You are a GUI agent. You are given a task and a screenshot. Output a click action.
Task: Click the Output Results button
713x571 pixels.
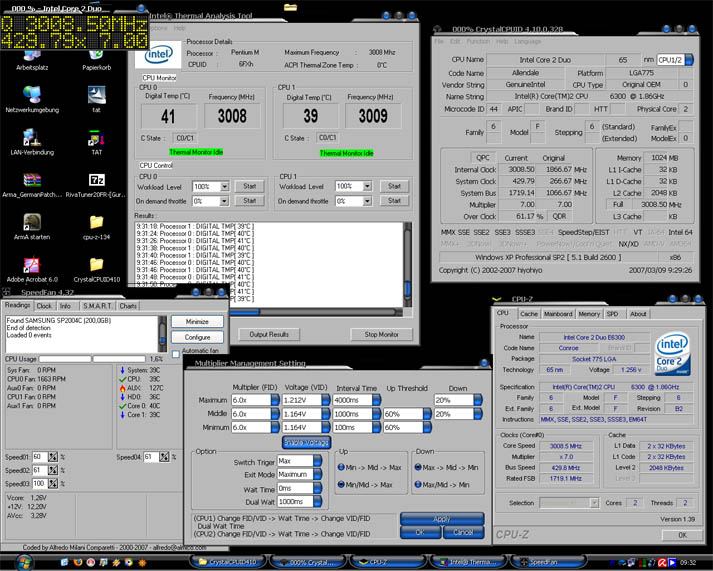pos(269,335)
